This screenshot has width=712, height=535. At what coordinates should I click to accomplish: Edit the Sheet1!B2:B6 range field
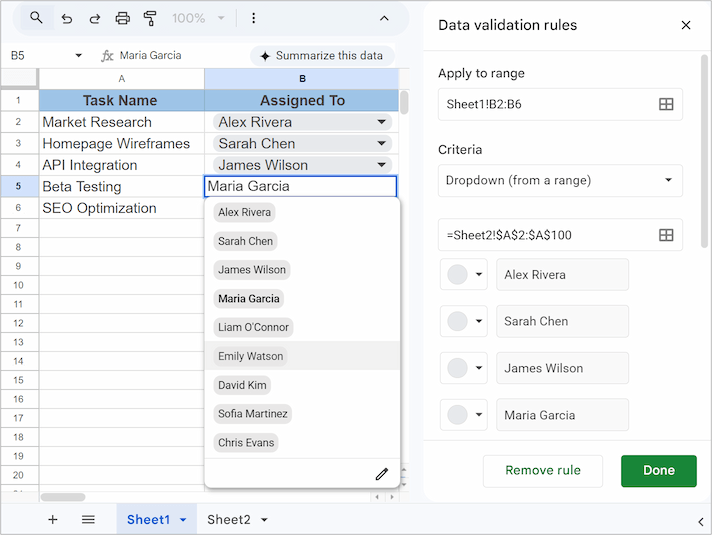point(560,104)
